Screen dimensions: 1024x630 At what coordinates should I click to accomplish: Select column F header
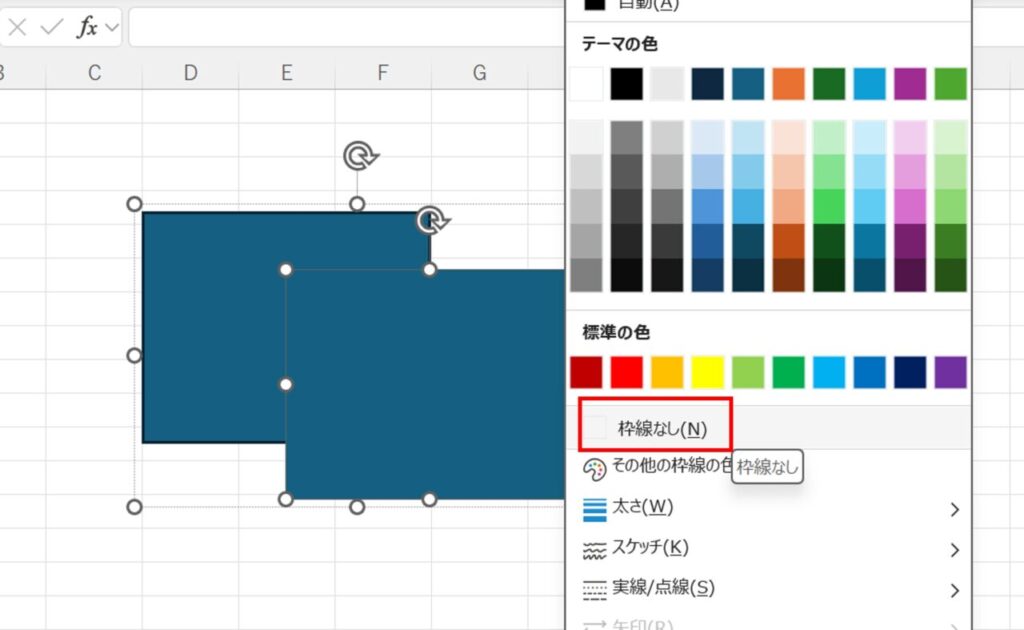point(383,72)
